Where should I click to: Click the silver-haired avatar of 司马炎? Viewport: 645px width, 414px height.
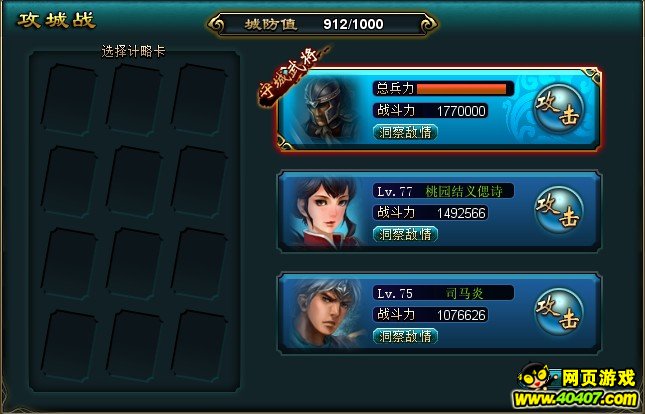pyautogui.click(x=325, y=313)
